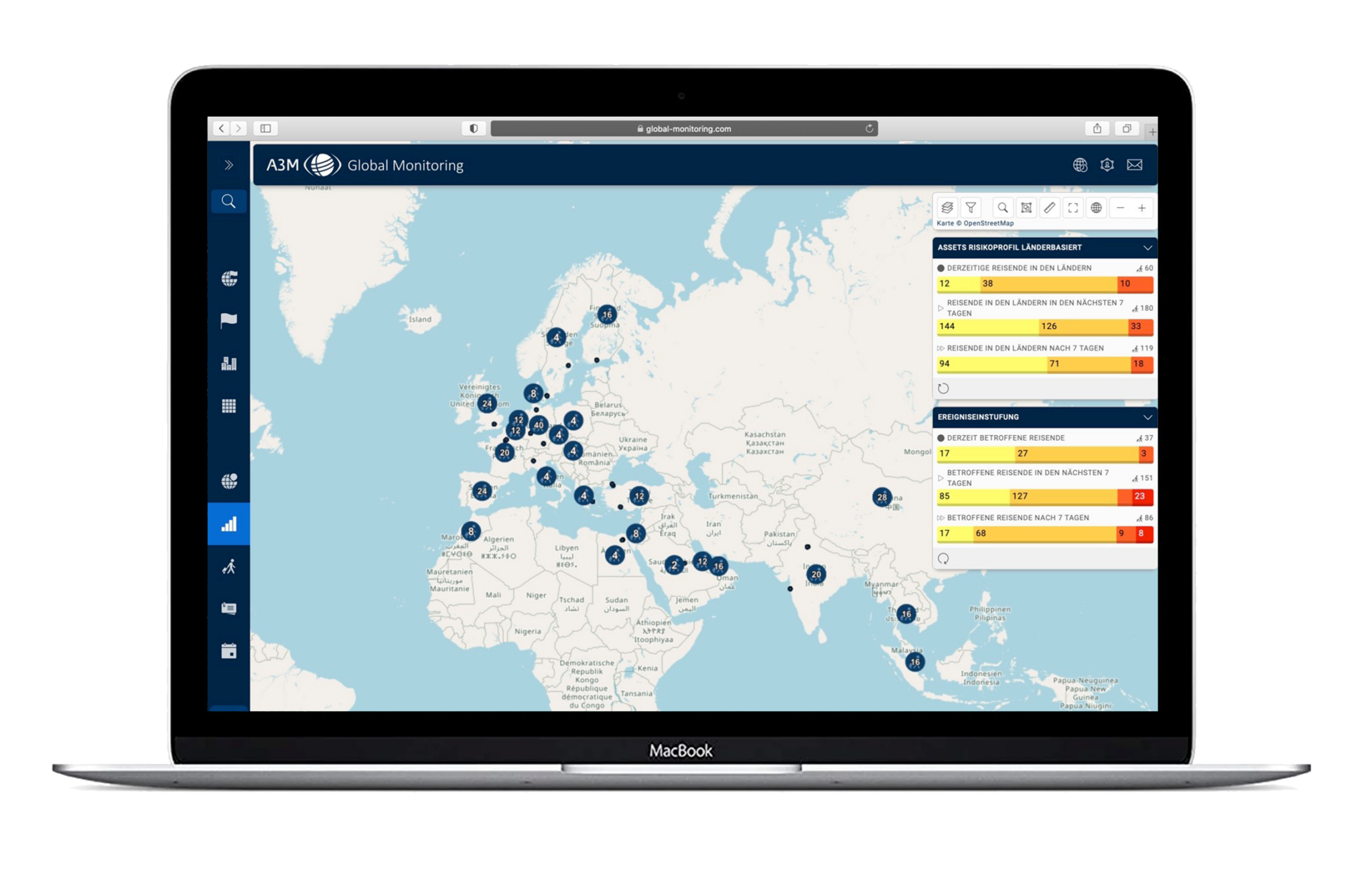The width and height of the screenshot is (1372, 890).
Task: Click the grid matrix sidebar icon
Action: [x=229, y=405]
